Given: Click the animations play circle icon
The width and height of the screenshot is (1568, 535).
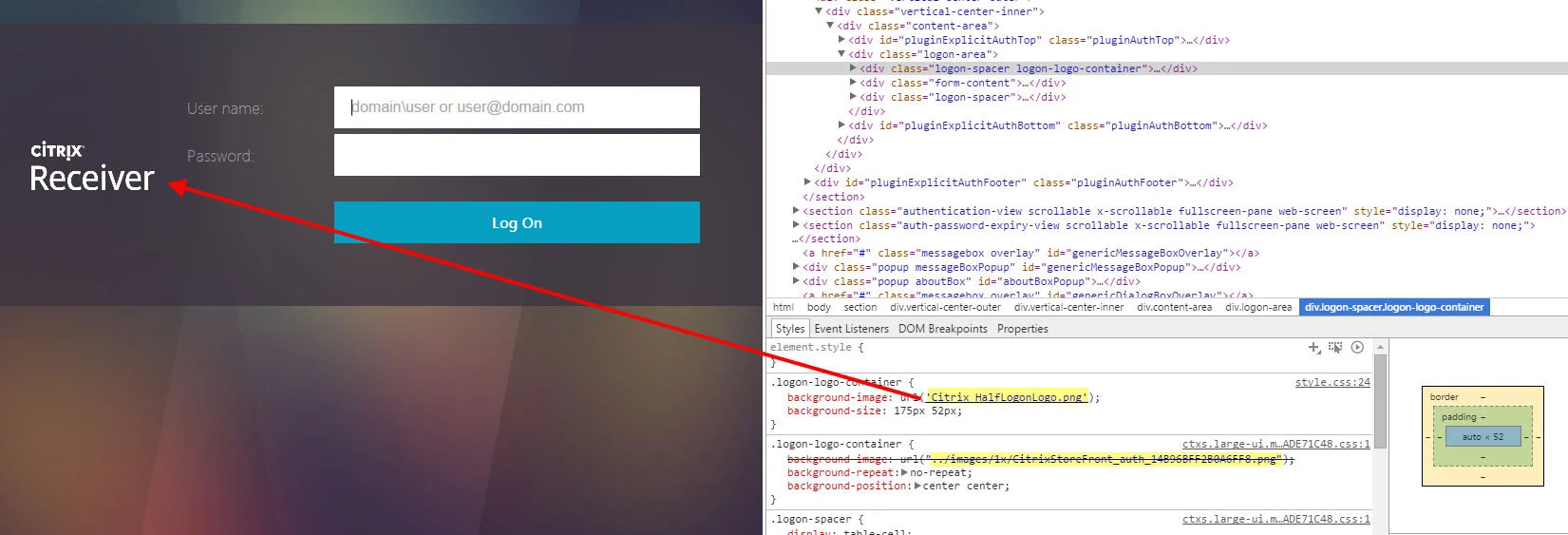Looking at the screenshot, I should point(1357,348).
